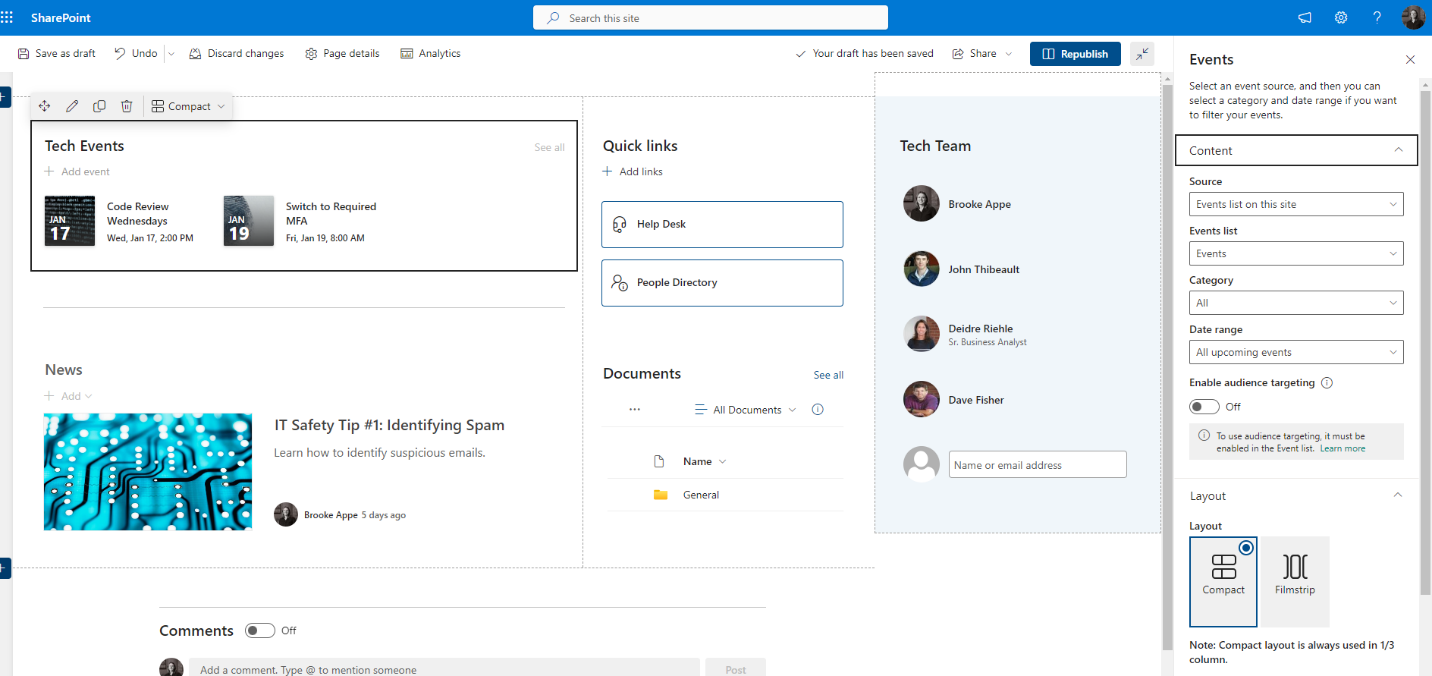
Task: Open SharePoint settings gear
Action: pos(1340,17)
